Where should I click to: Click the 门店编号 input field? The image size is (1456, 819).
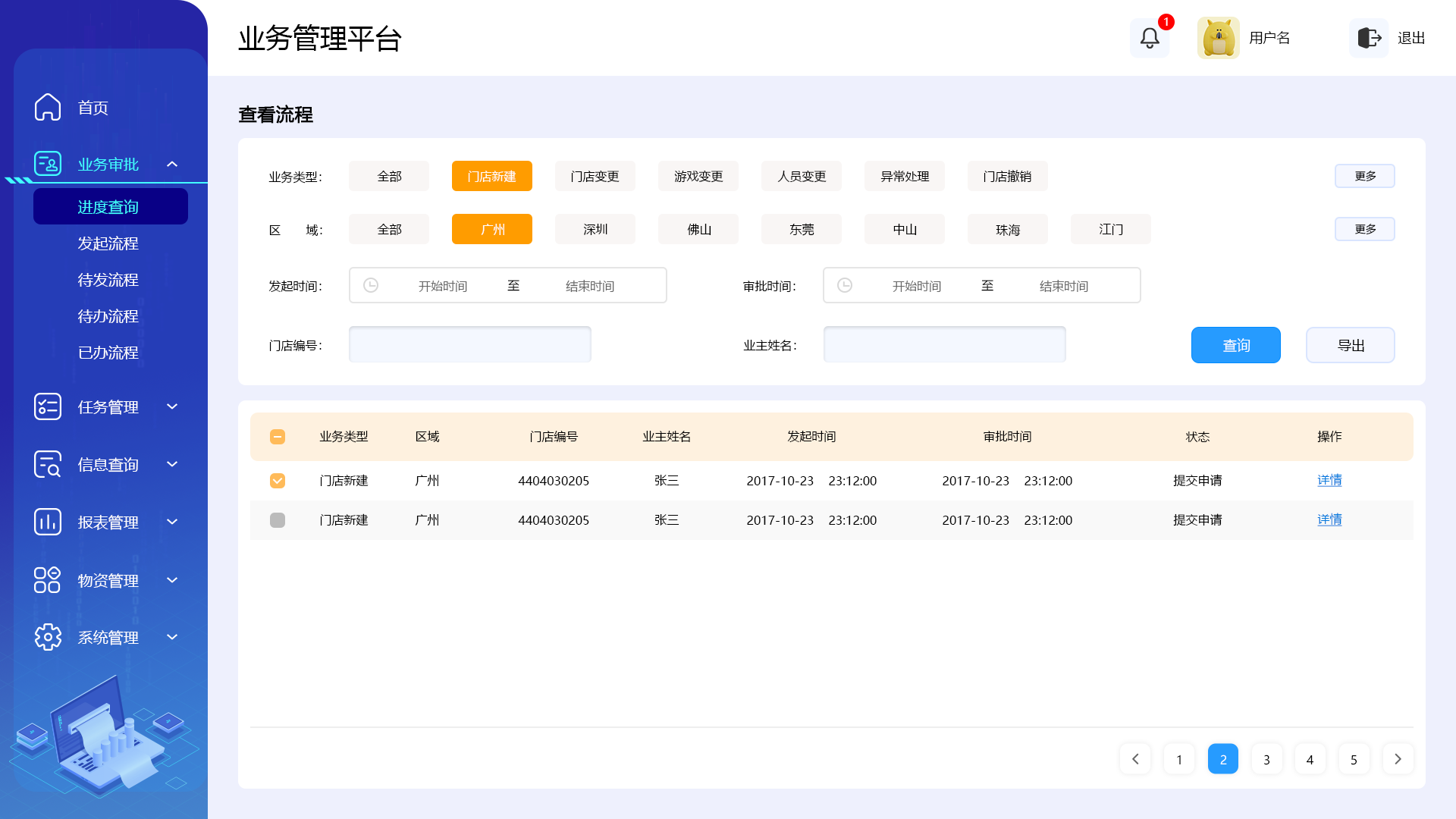pos(469,345)
